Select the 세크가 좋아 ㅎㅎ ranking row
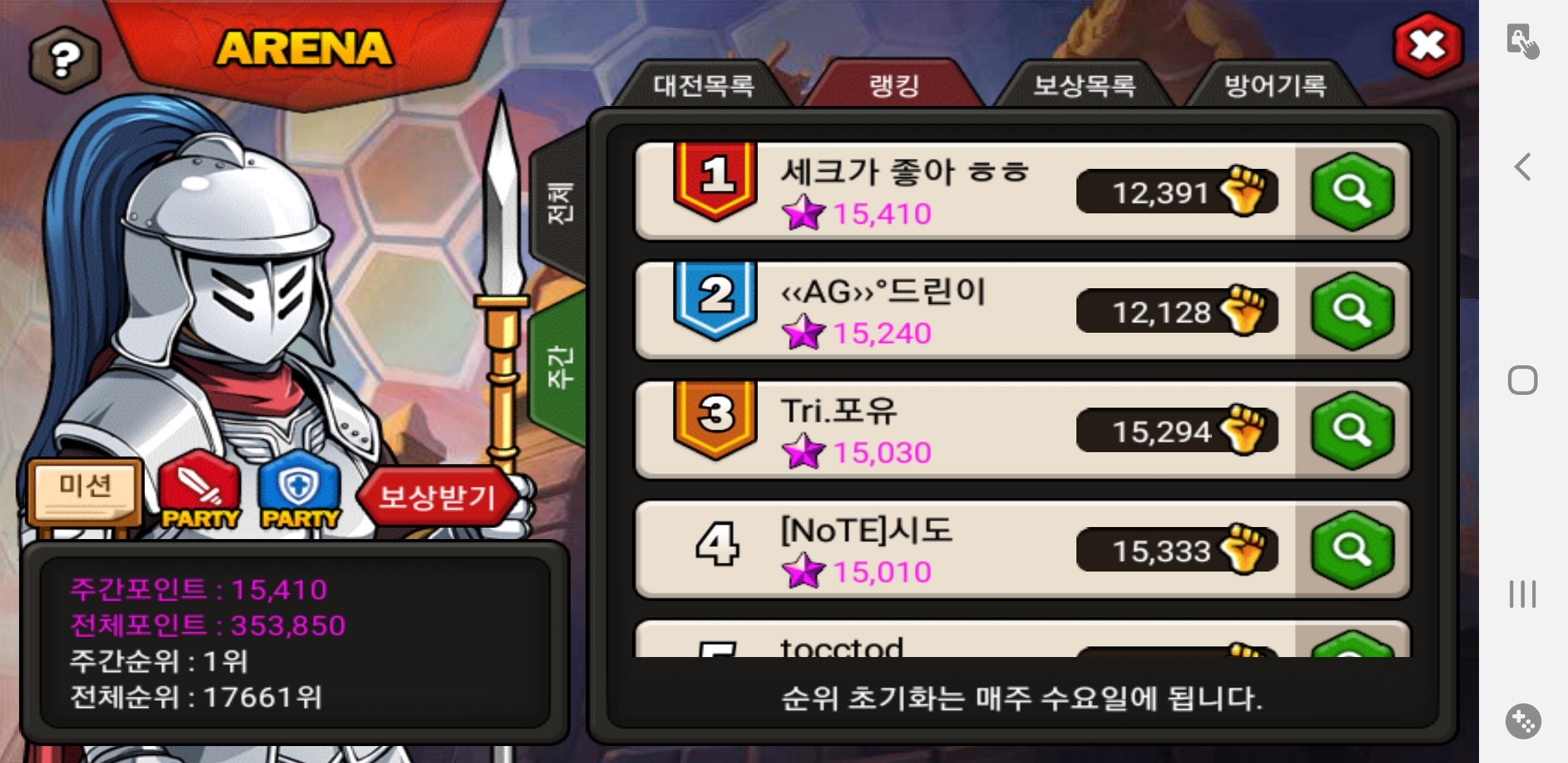The height and width of the screenshot is (763, 1568). click(1022, 191)
